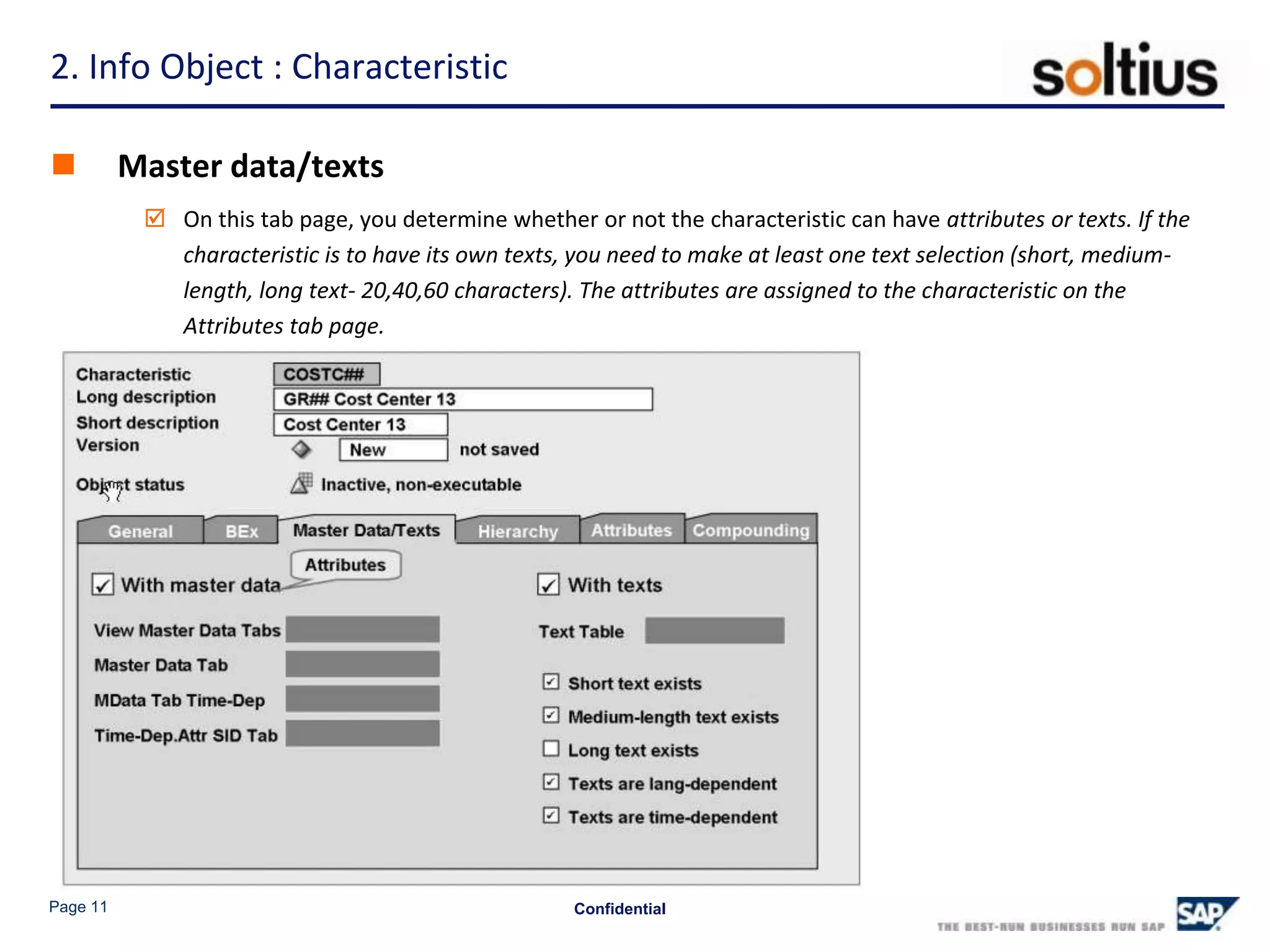Click the orange checkmark bullet icon

[155, 218]
